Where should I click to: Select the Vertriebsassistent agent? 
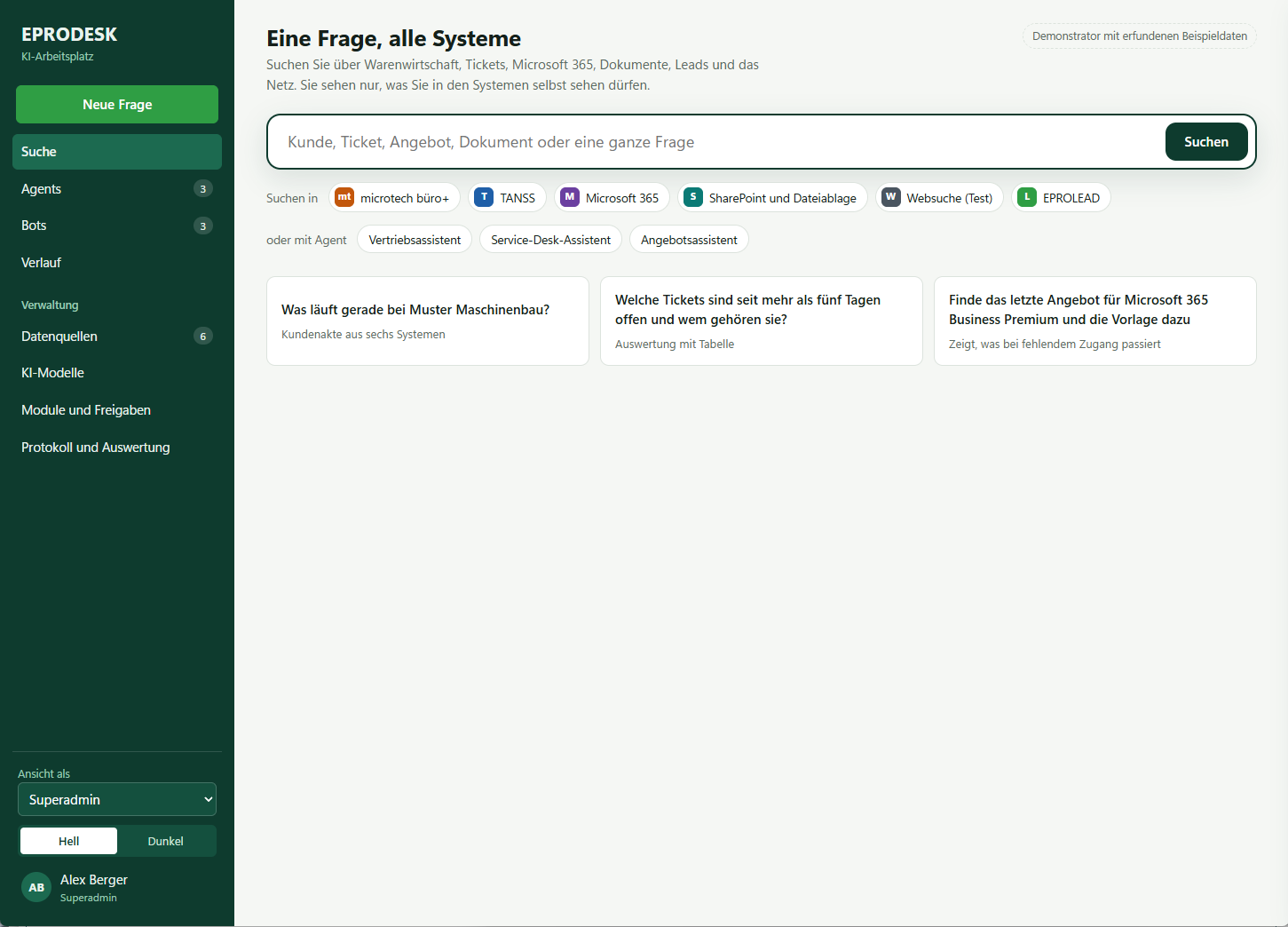point(415,240)
